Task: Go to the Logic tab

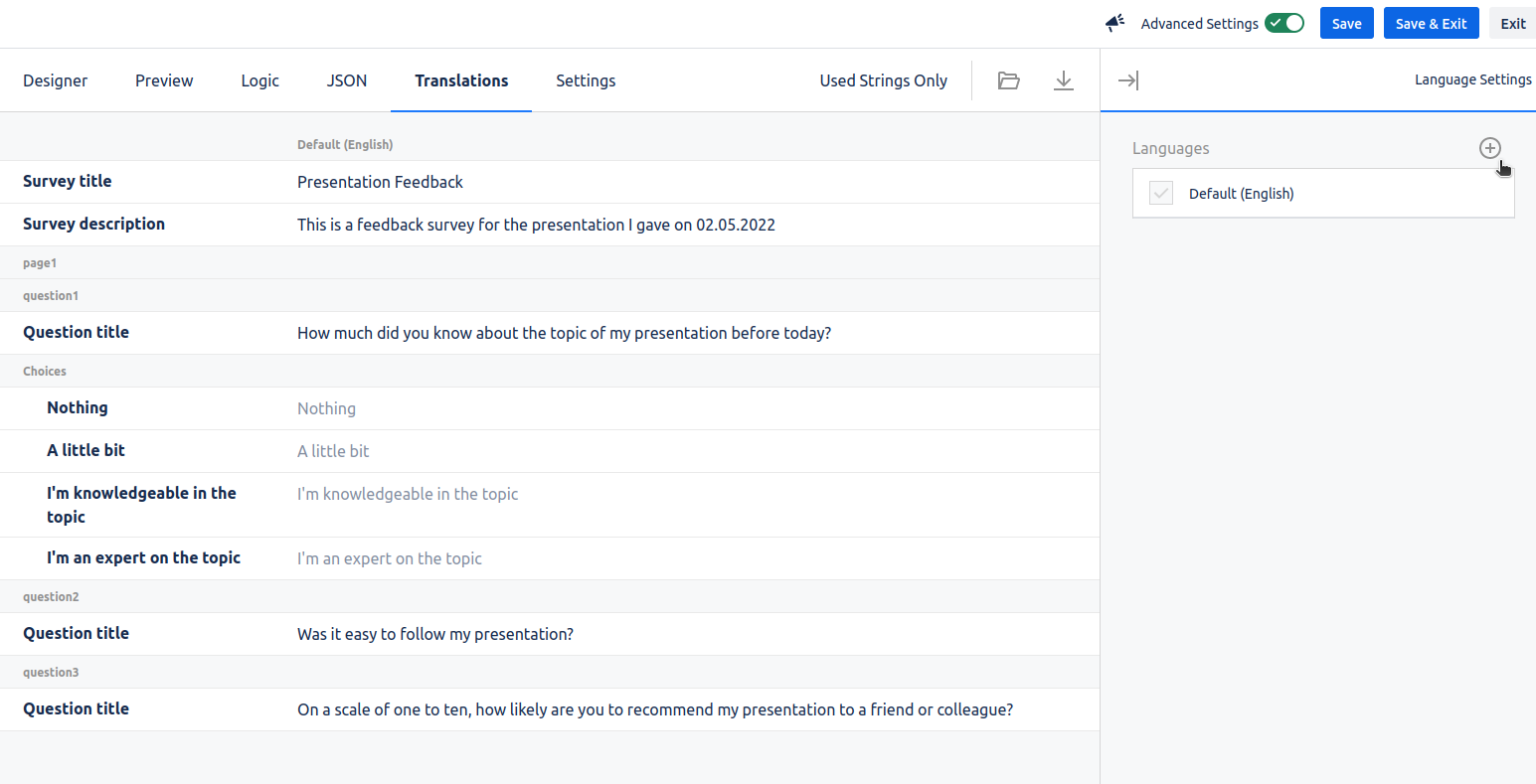Action: (x=259, y=80)
